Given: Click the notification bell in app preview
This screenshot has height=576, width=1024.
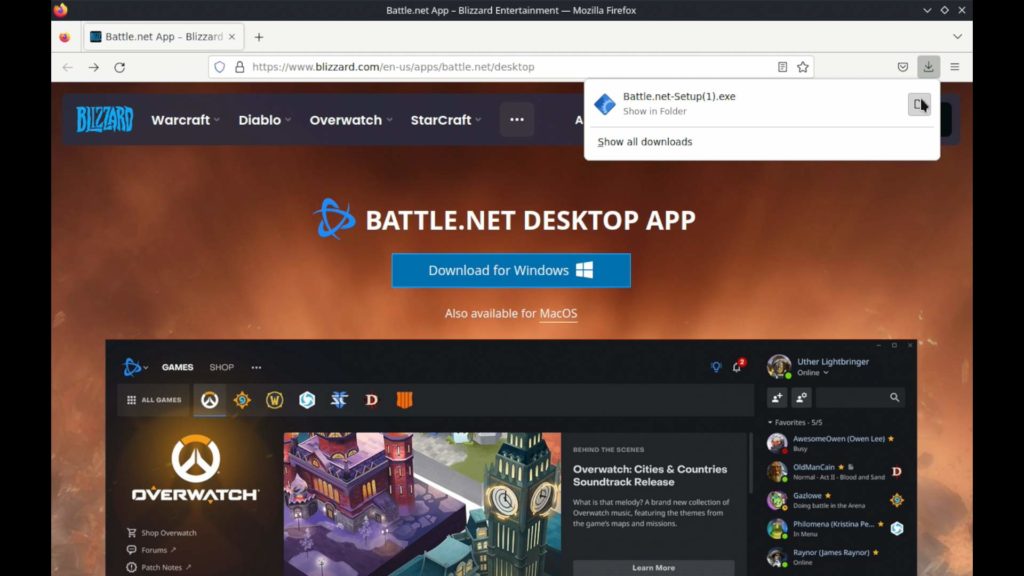Looking at the screenshot, I should click(x=737, y=366).
